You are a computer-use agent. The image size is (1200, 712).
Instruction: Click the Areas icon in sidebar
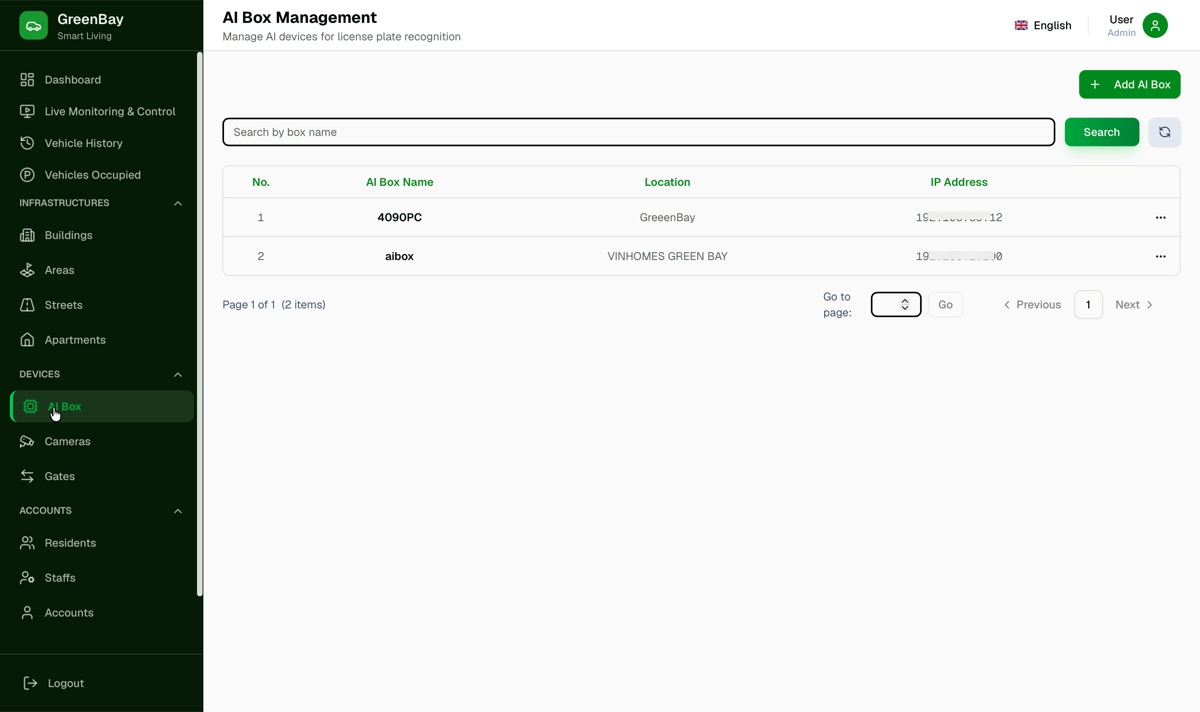[x=27, y=270]
